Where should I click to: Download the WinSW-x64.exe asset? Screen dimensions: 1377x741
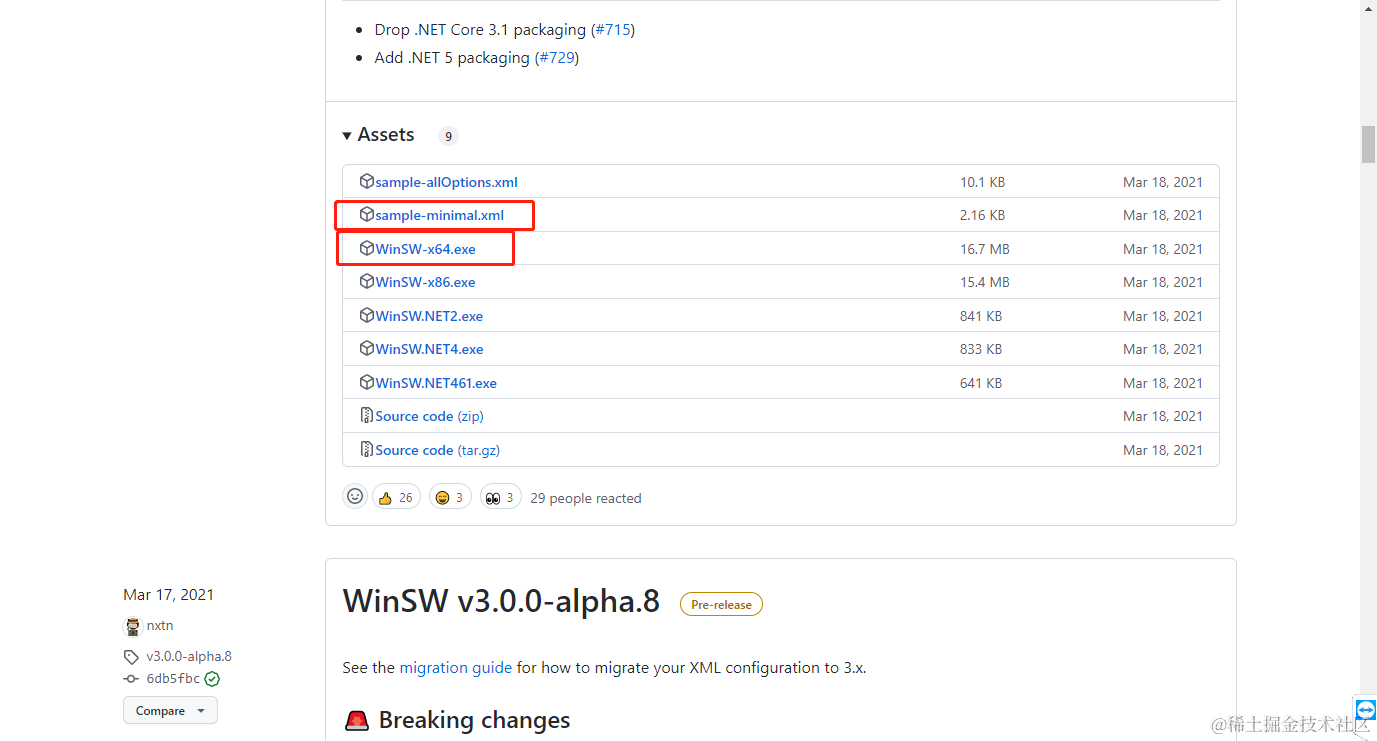[x=425, y=249]
